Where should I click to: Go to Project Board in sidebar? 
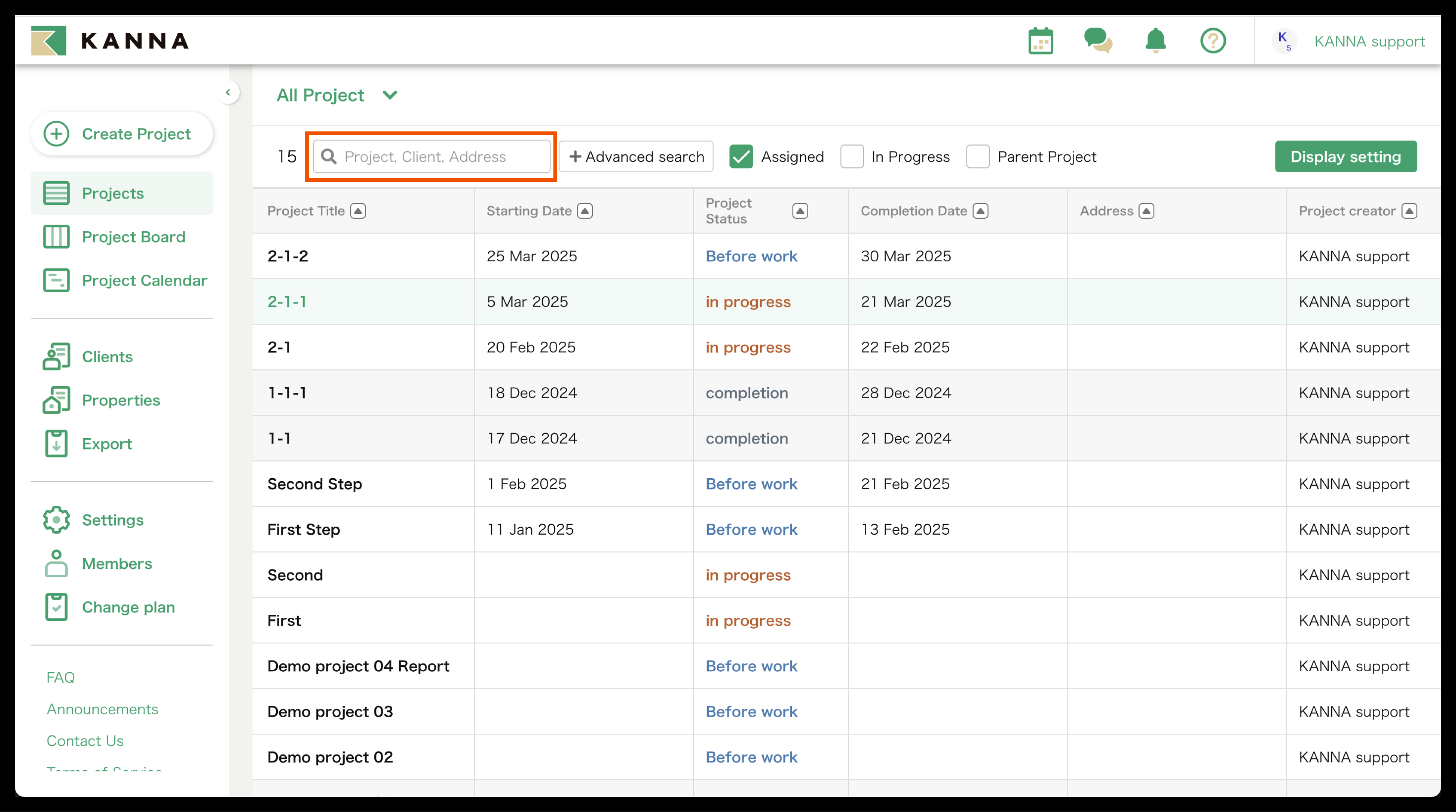[x=133, y=237]
